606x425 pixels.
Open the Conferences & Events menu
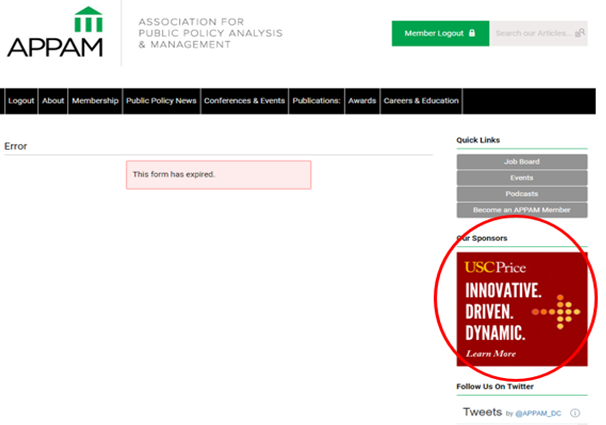(244, 101)
